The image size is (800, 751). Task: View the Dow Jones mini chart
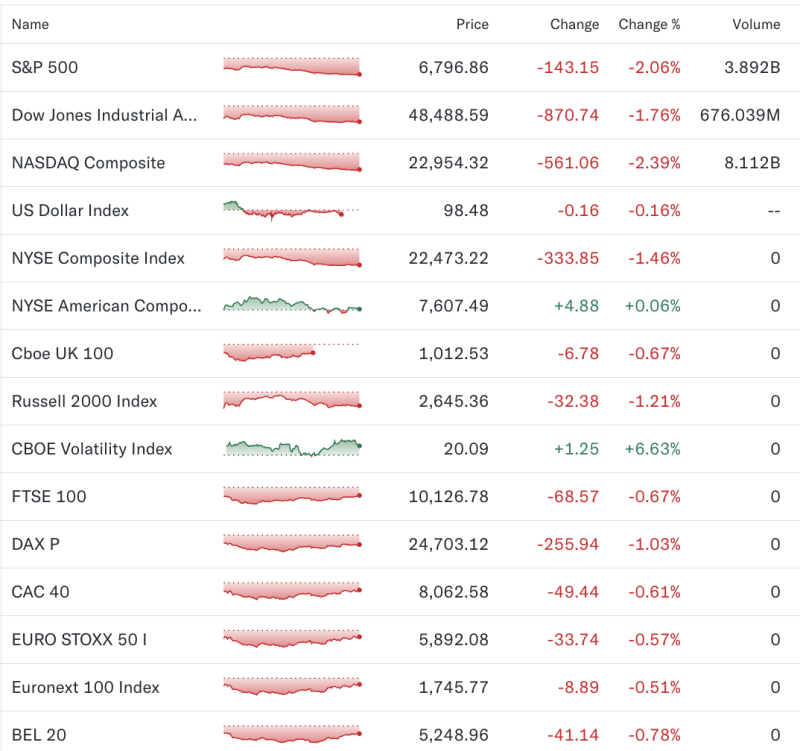pos(290,115)
